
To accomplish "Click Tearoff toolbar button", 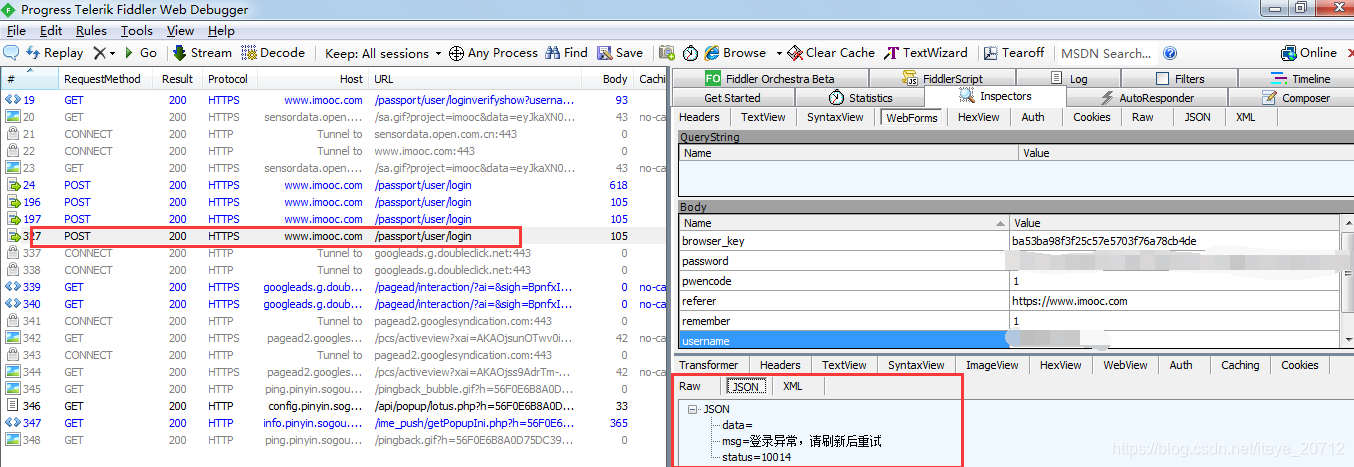I will (x=1014, y=53).
